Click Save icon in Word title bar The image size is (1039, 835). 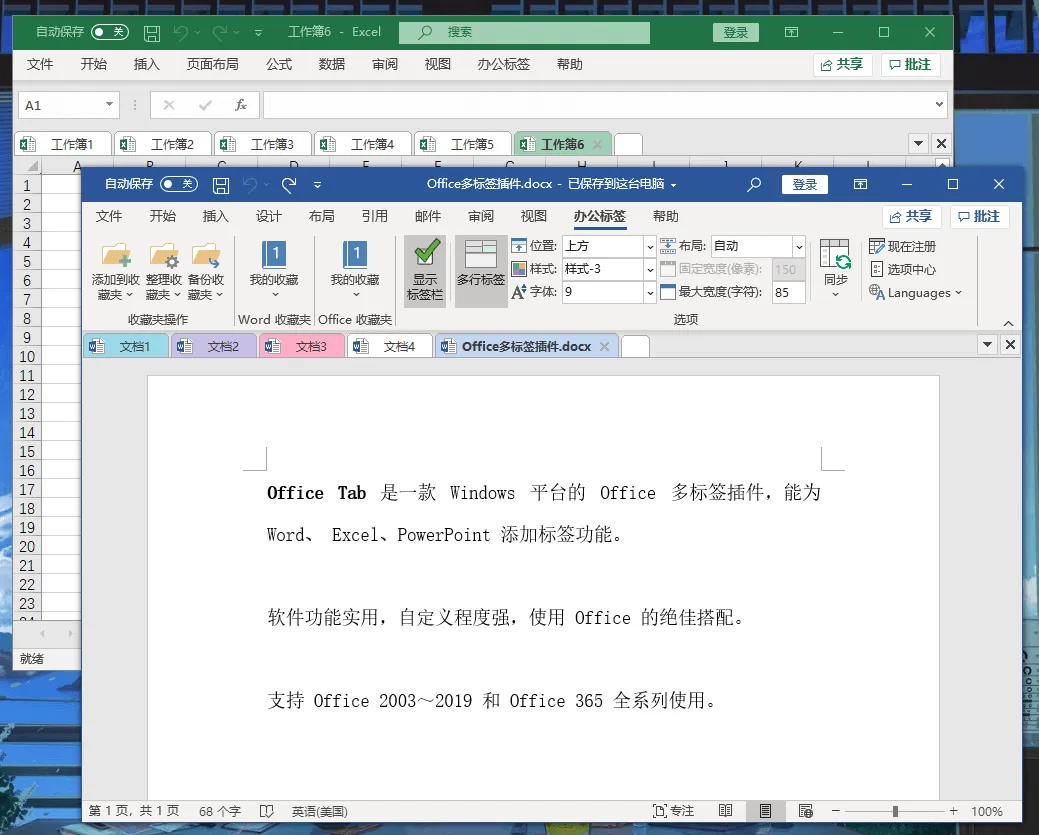click(221, 185)
